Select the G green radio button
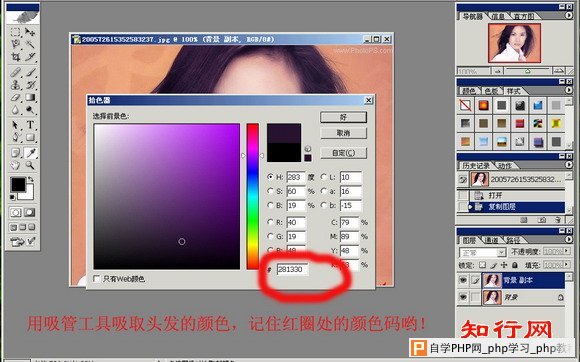Screen dimensions: 580x362 pyautogui.click(x=270, y=236)
